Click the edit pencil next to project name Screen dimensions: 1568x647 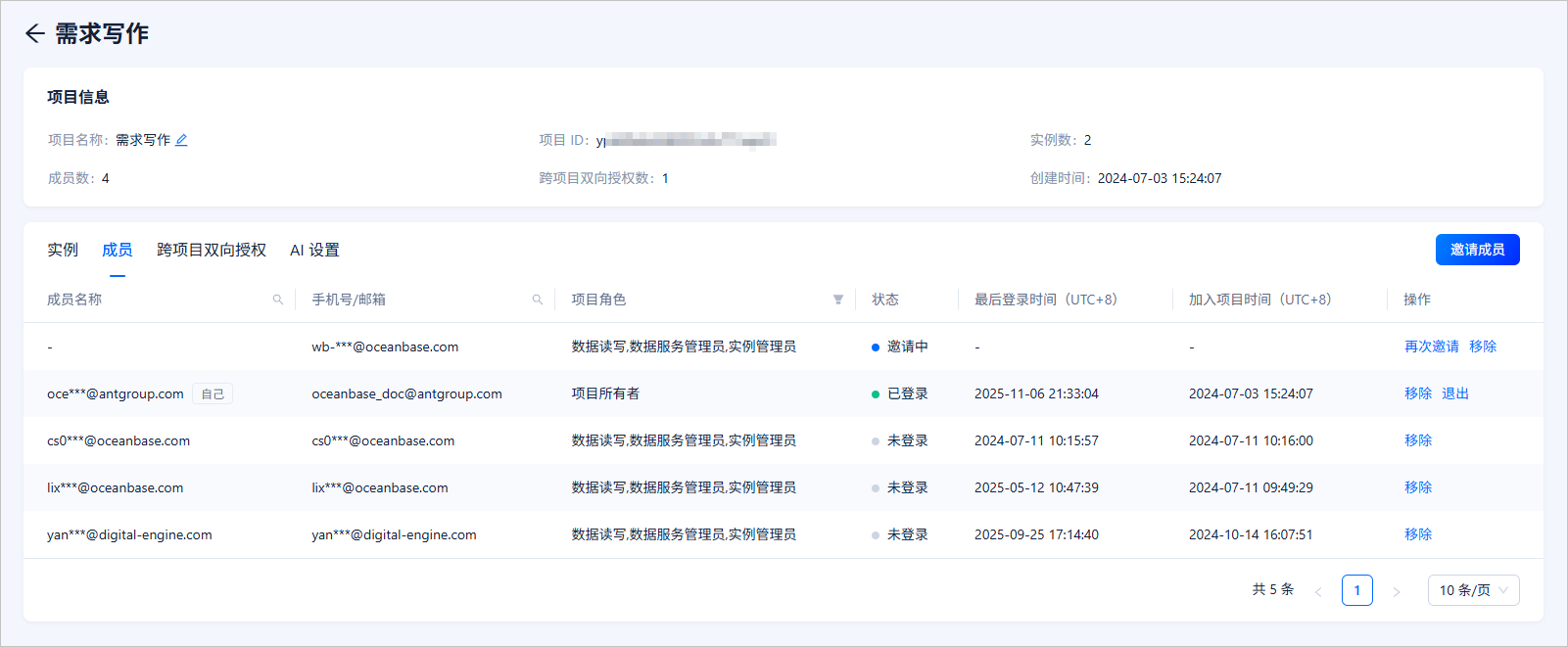(181, 140)
